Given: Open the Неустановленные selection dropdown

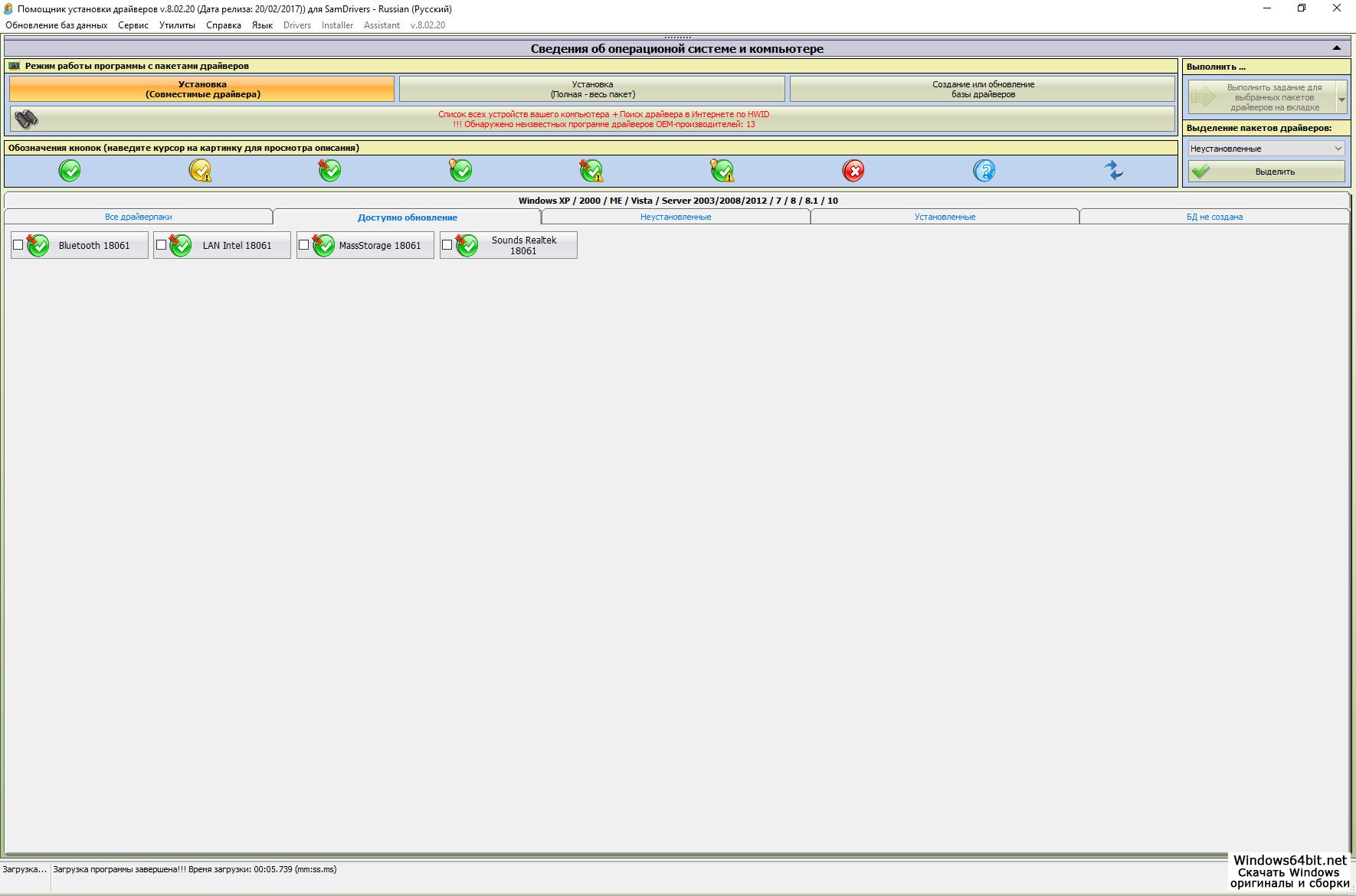Looking at the screenshot, I should (1266, 149).
